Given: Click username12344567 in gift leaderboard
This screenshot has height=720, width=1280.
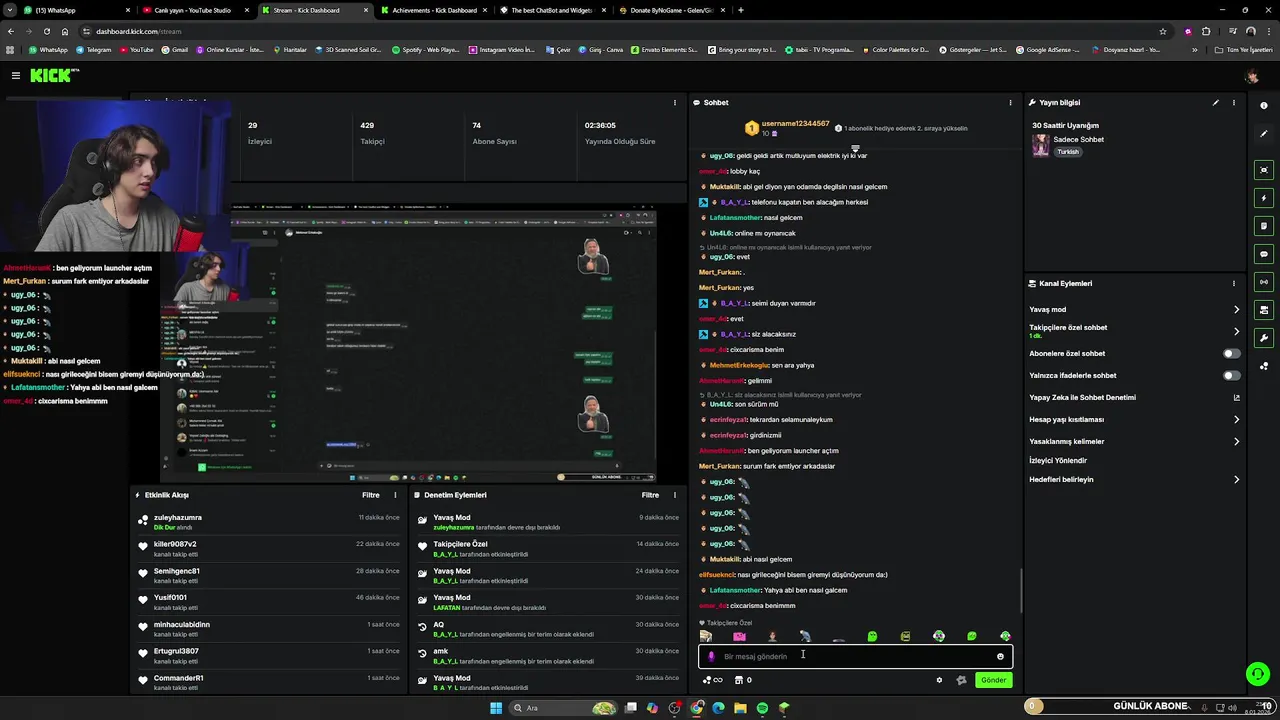Looking at the screenshot, I should [795, 124].
